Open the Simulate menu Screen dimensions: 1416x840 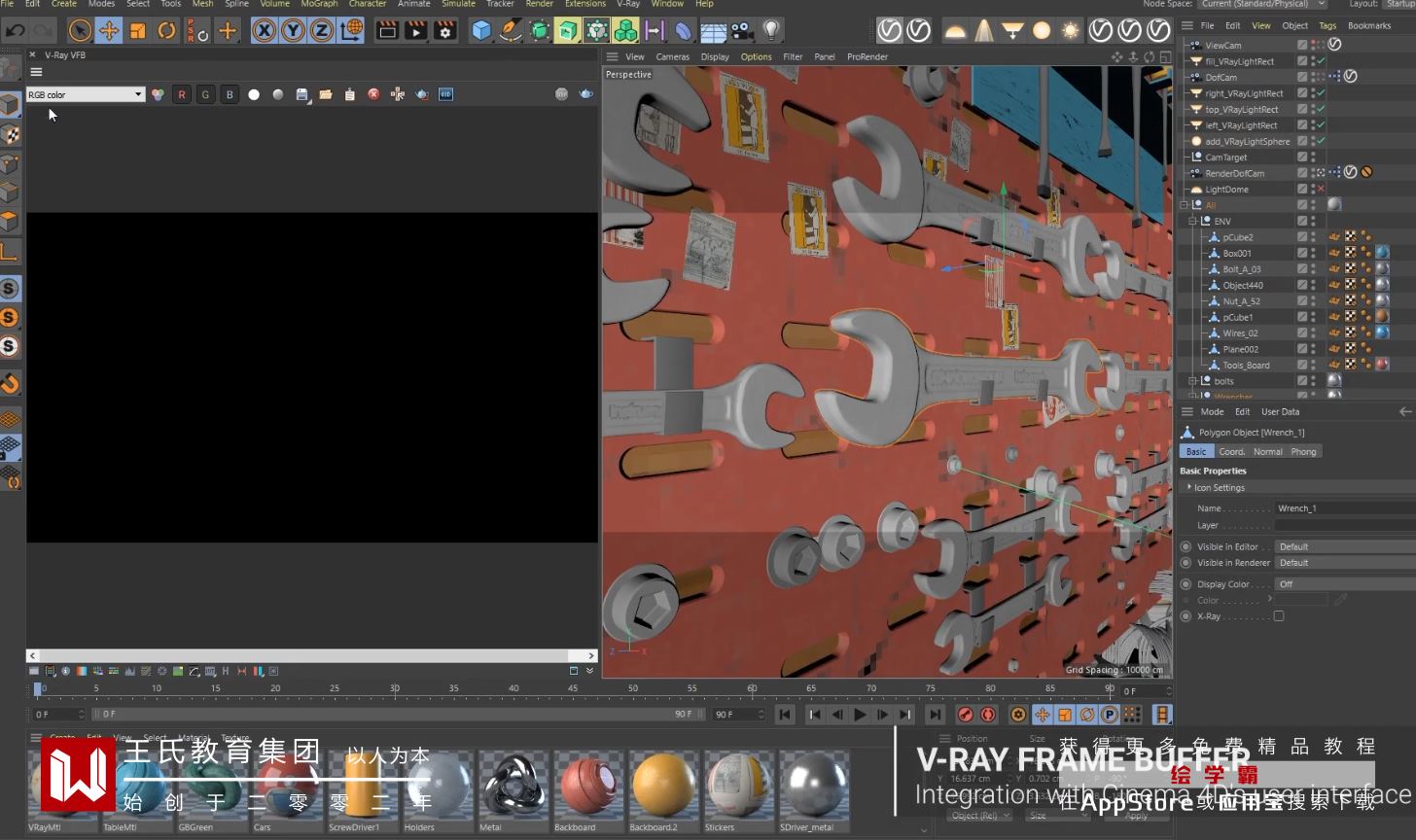coord(458,4)
